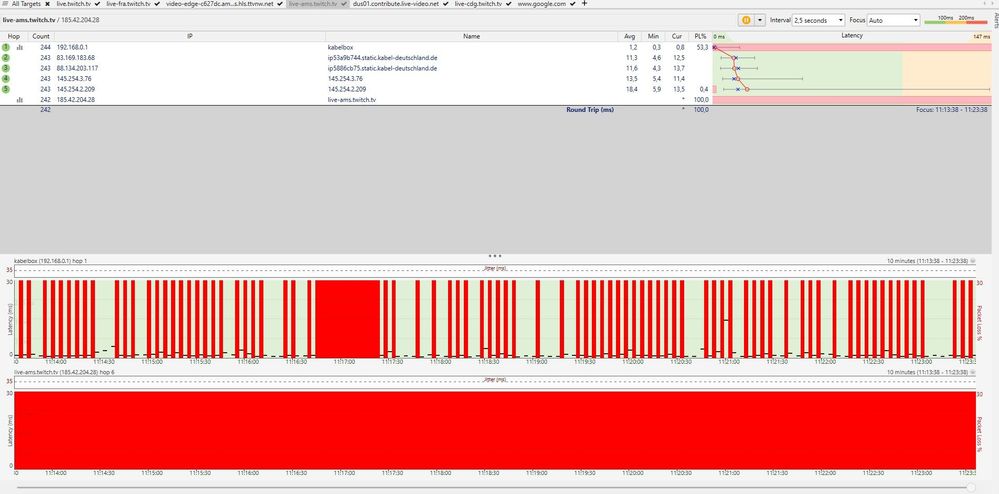The height and width of the screenshot is (494, 999).
Task: Click the green hop 1 circle
Action: point(6,47)
